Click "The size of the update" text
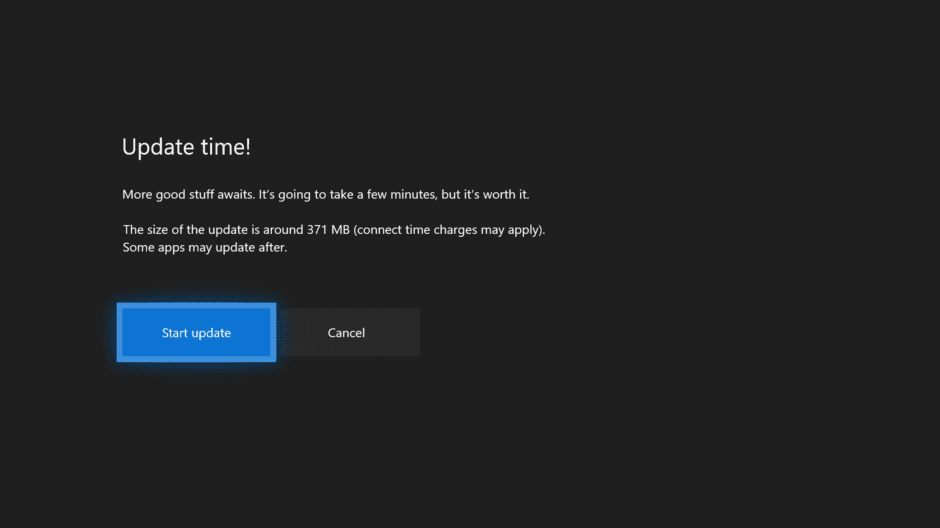 tap(188, 230)
